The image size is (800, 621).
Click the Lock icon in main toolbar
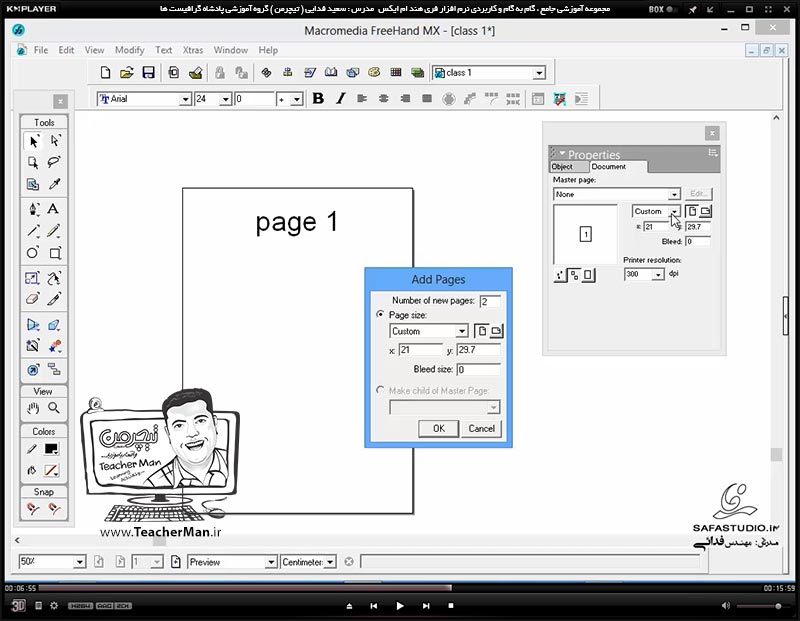tap(219, 73)
